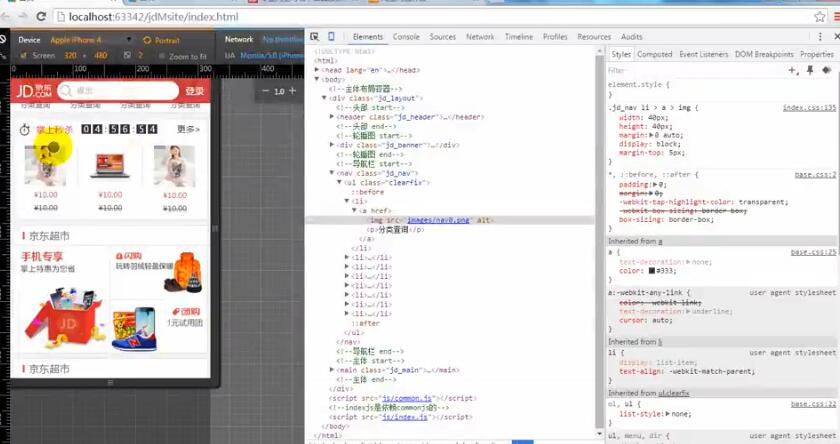Image resolution: width=840 pixels, height=444 pixels.
Task: Switch to the Console tab
Action: (406, 36)
